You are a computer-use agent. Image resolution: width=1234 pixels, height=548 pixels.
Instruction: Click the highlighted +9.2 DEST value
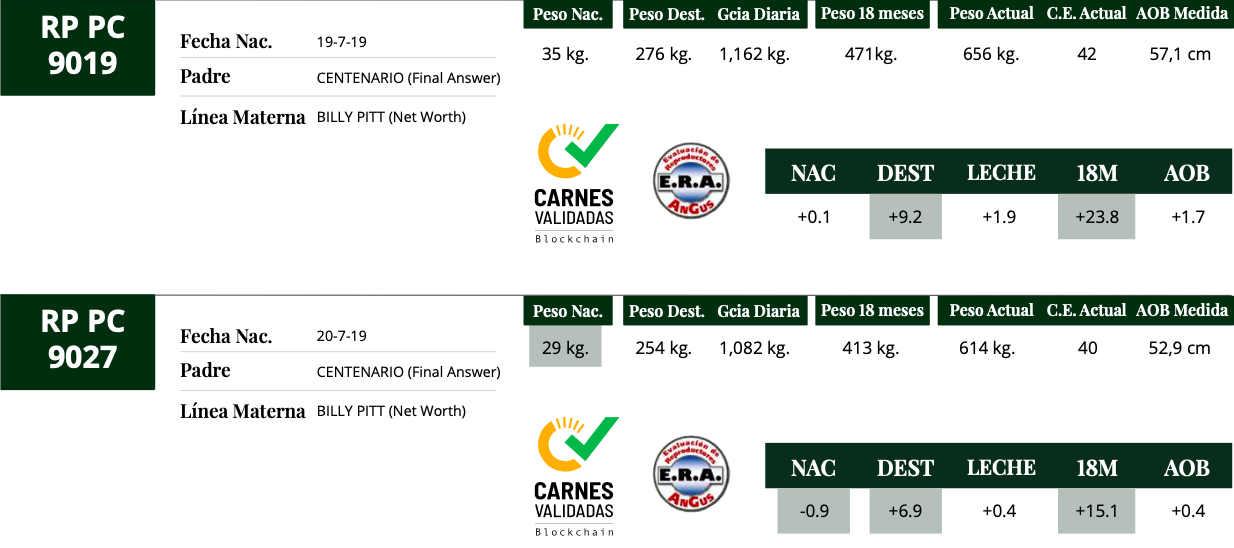coord(905,217)
